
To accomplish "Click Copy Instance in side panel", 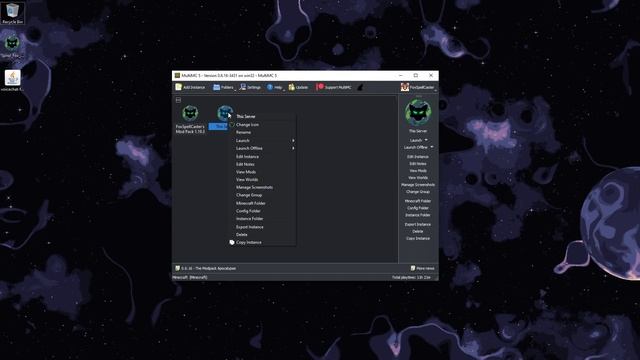I will (418, 238).
